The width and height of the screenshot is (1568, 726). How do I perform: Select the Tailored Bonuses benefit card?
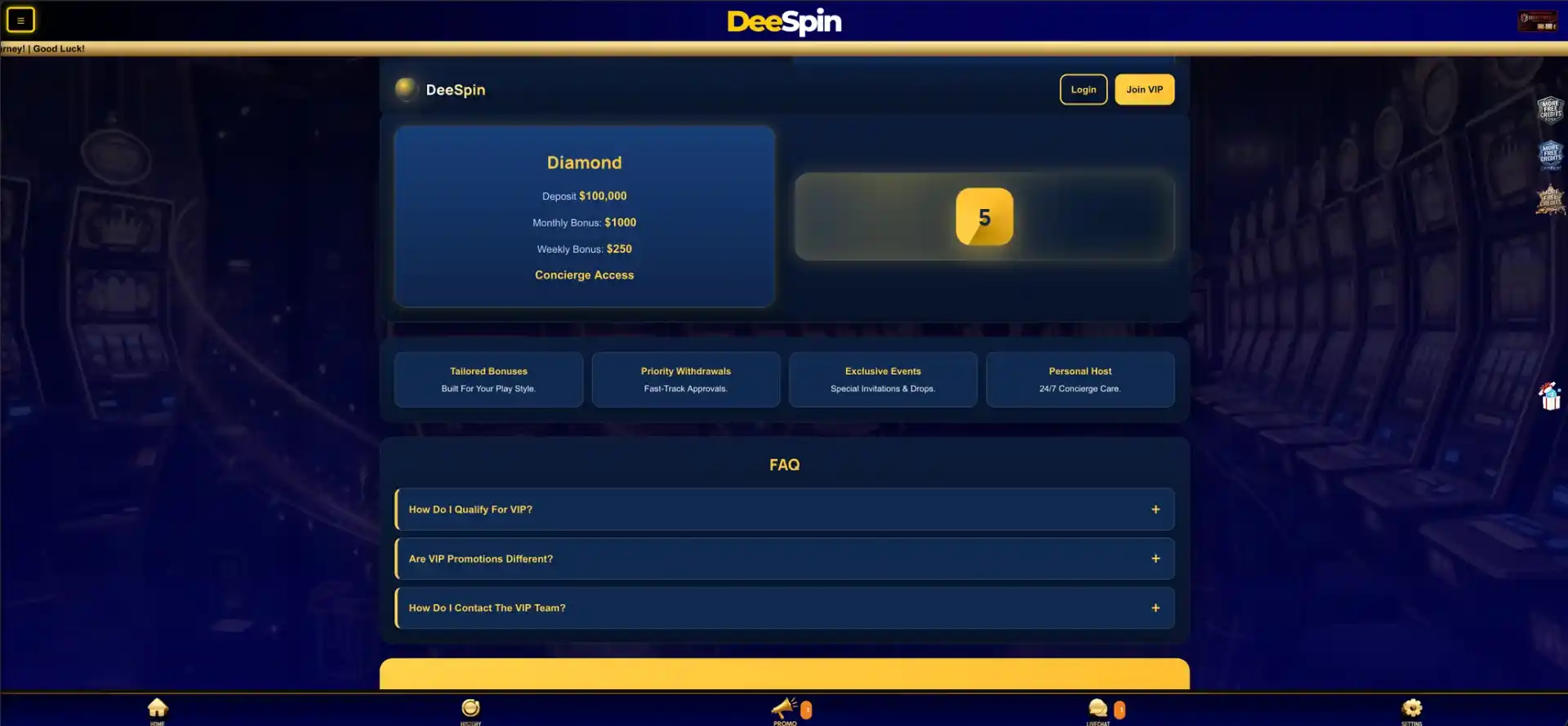[488, 380]
